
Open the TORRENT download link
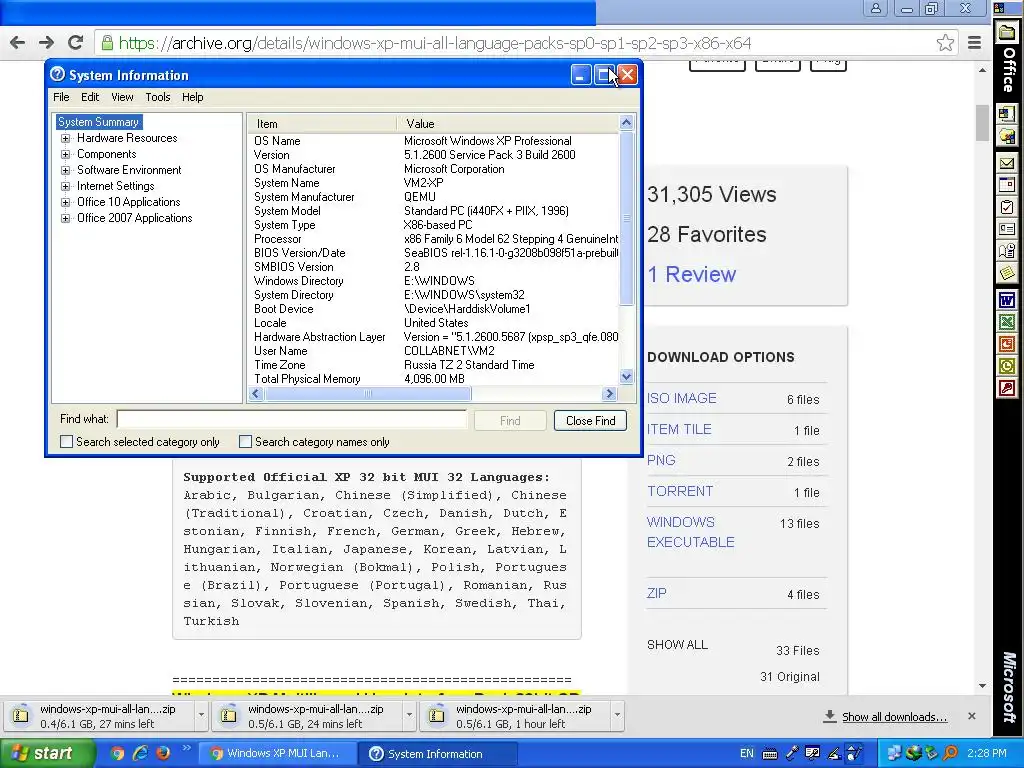point(680,491)
